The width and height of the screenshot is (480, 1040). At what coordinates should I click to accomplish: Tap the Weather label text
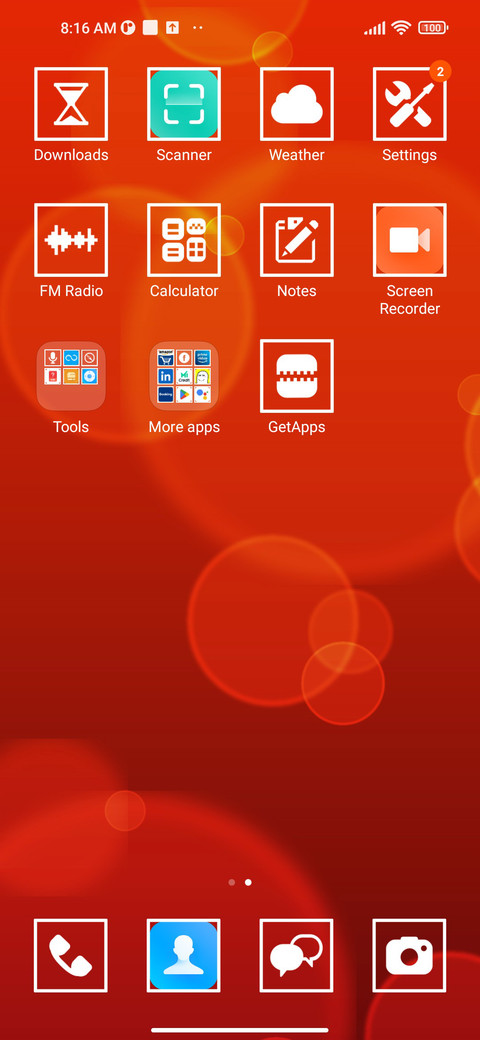click(x=296, y=155)
